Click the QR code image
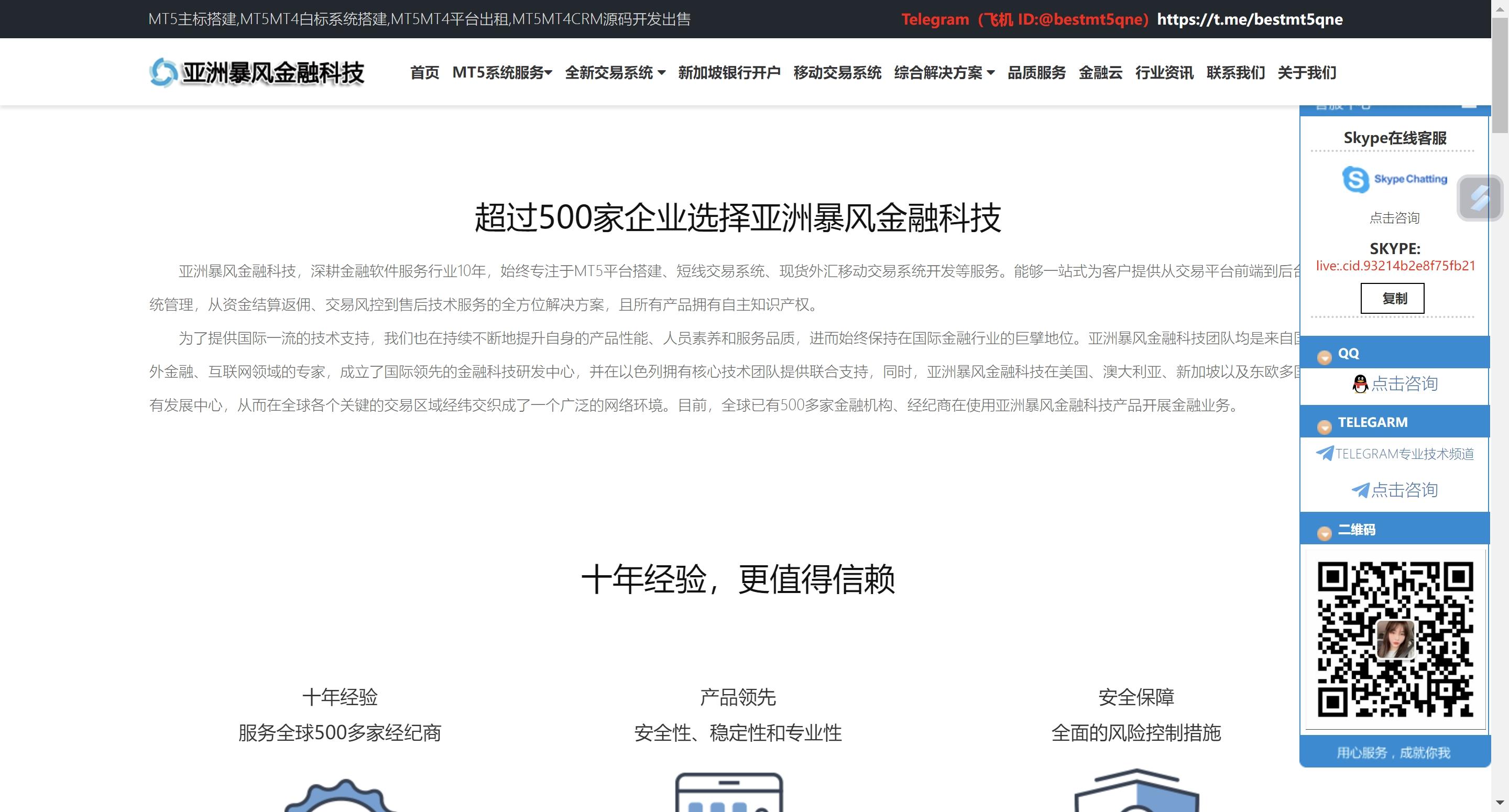 (1395, 639)
